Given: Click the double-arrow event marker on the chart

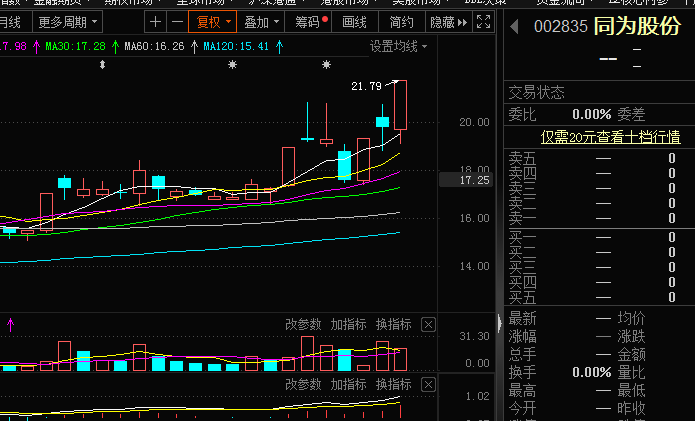Looking at the screenshot, I should 102,65.
